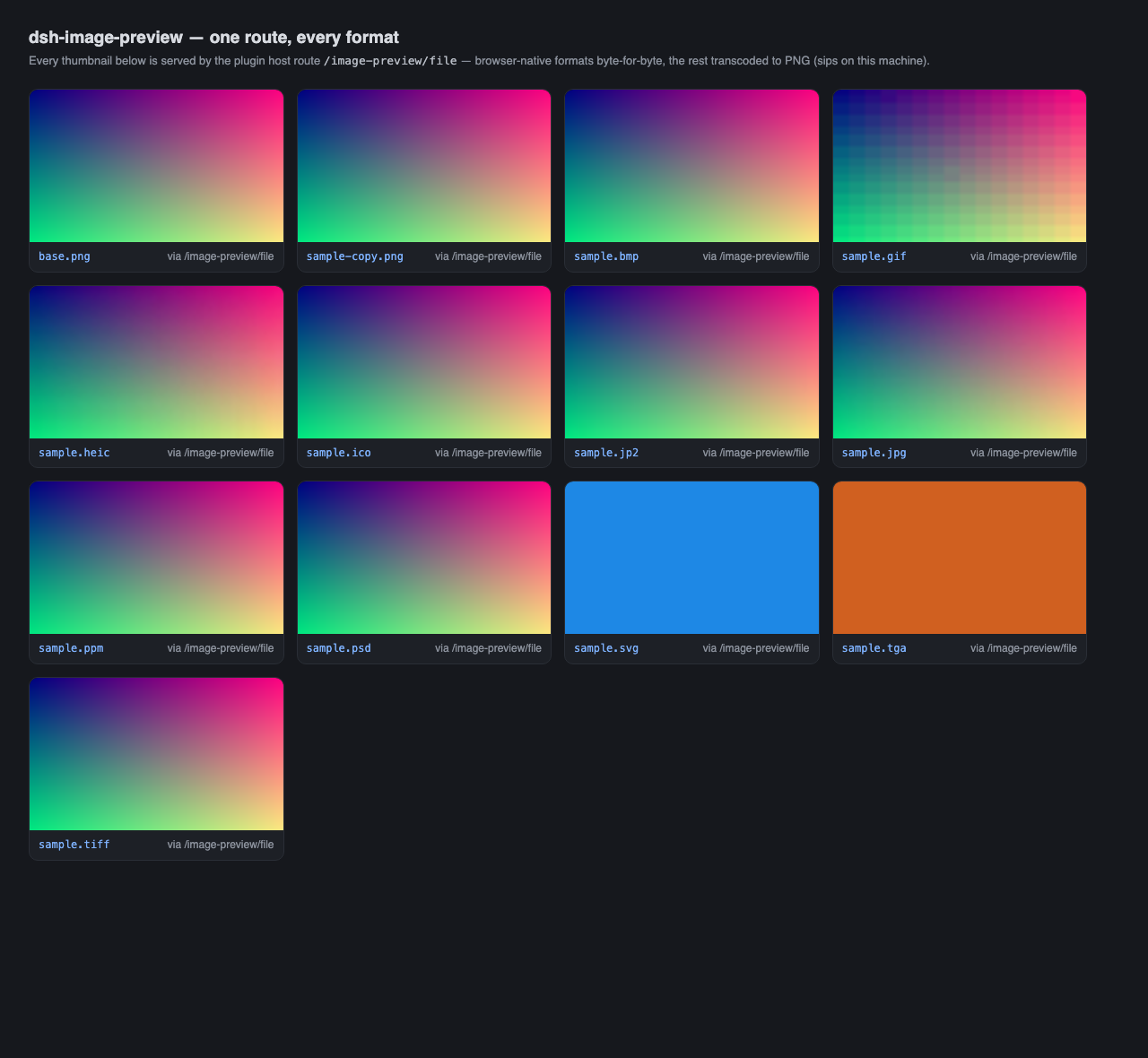This screenshot has width=1148, height=1058.
Task: Open the sample.bmp thumbnail image
Action: tap(691, 166)
